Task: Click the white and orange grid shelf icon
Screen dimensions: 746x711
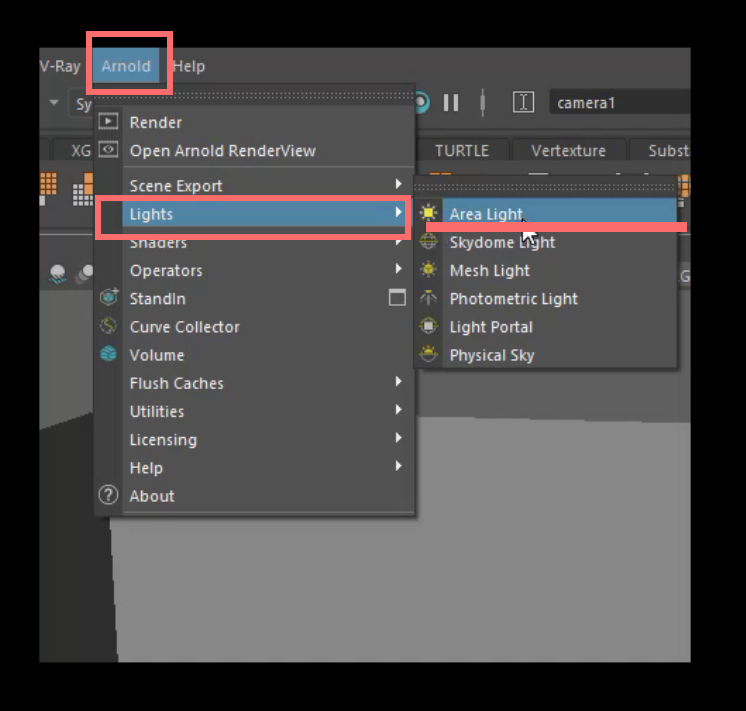Action: (x=83, y=189)
